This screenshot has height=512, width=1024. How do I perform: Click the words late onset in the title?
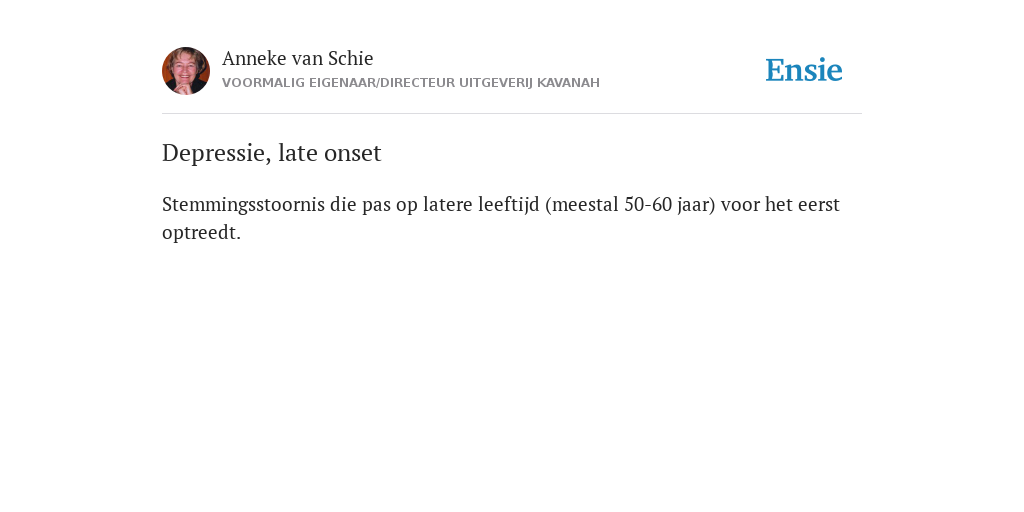click(330, 153)
